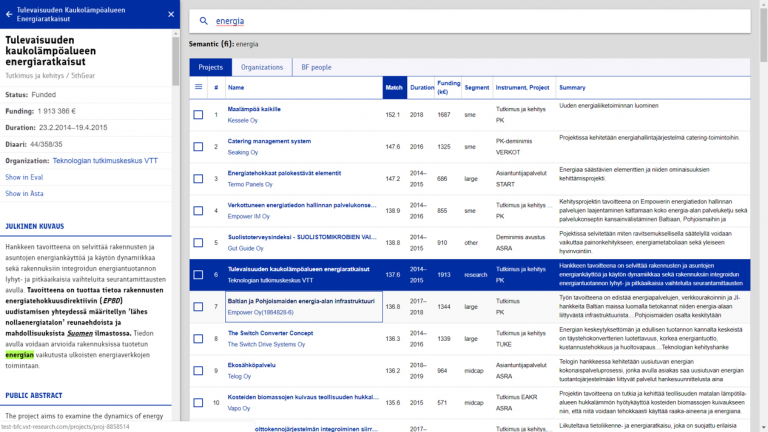Open project Verkottuneen energiatiedon hallinnan palvelukonse

302,205
